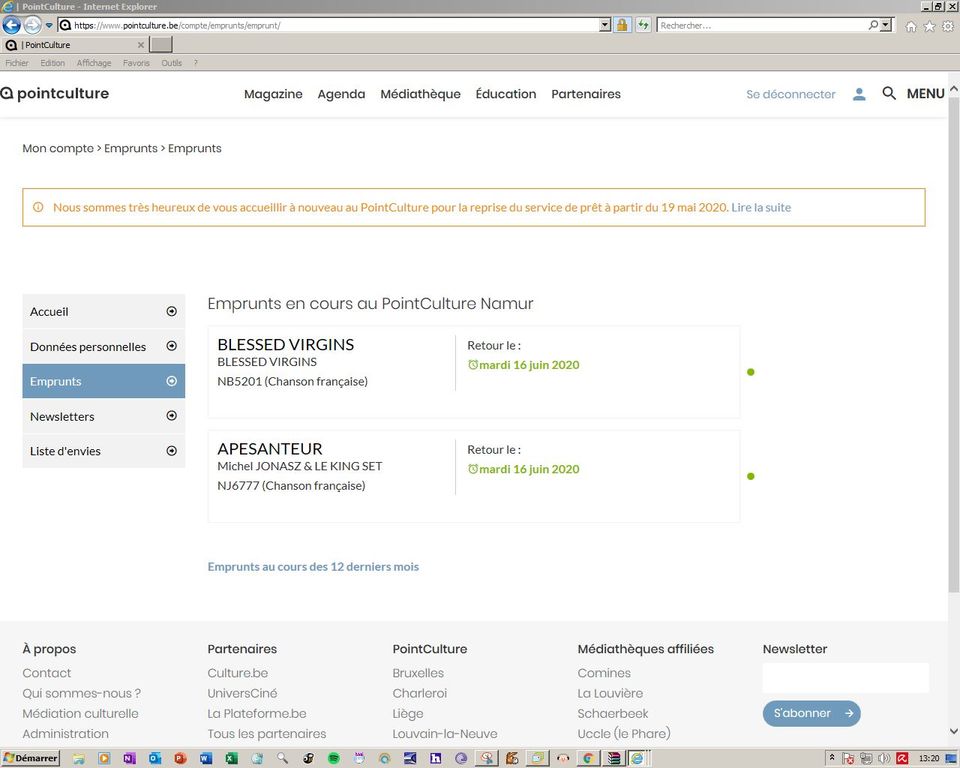Select Liste d'envies circle indicator
This screenshot has height=768, width=960.
point(171,451)
